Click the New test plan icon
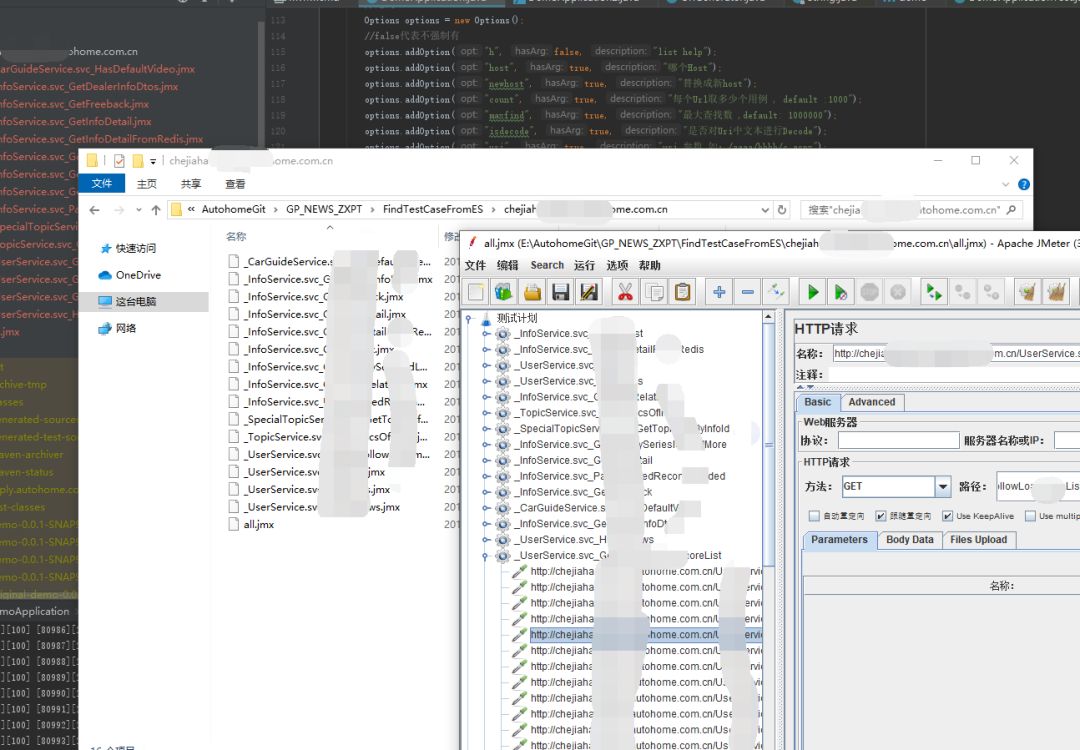Viewport: 1080px width, 750px height. [475, 292]
